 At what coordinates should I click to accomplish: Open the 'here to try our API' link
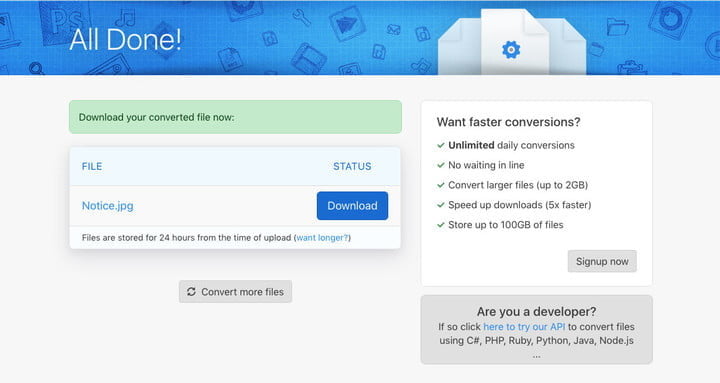[x=524, y=327]
